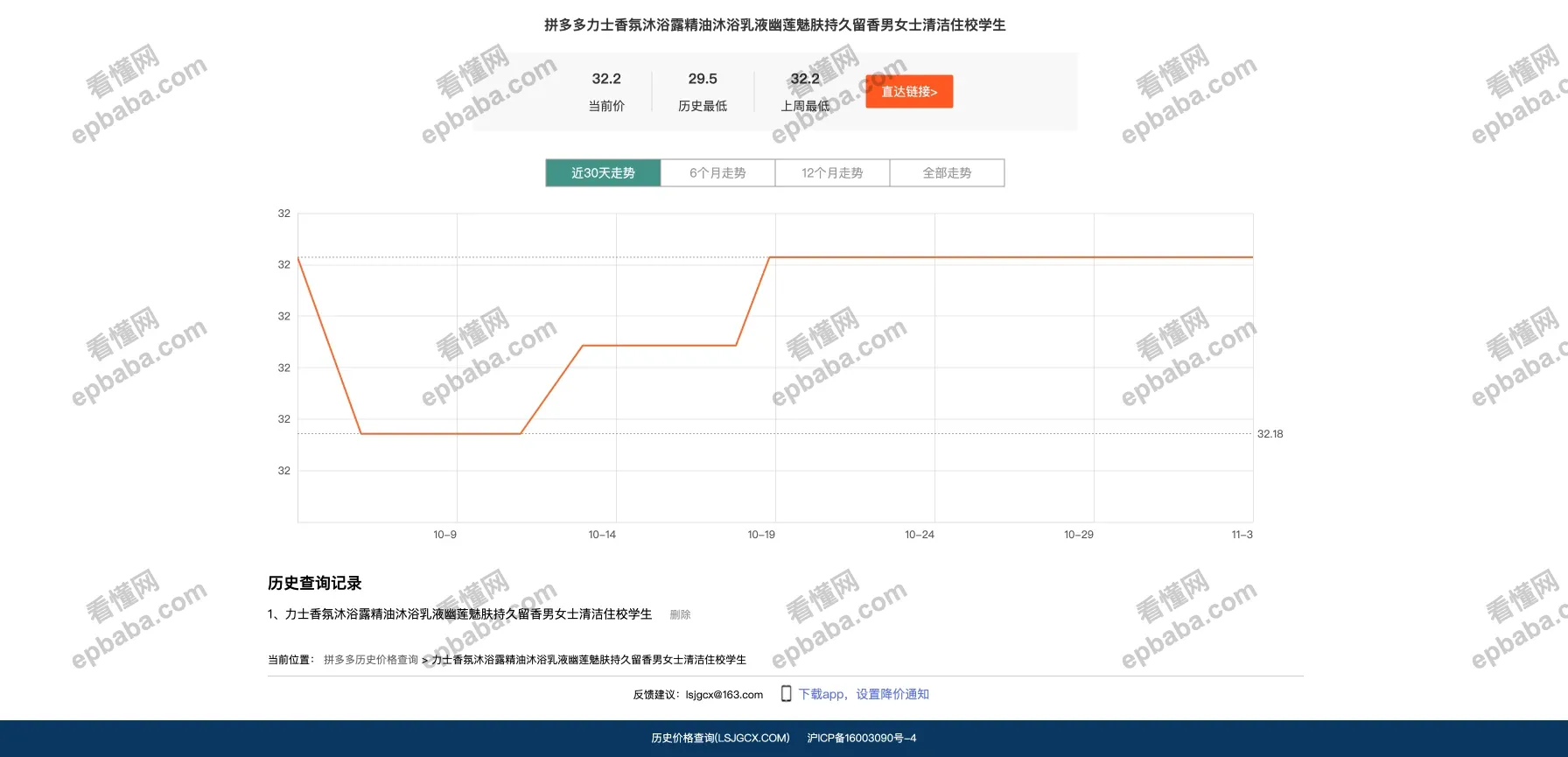Go to 拼多多历史价格查询 breadcrumb link
1568x757 pixels.
(x=371, y=660)
